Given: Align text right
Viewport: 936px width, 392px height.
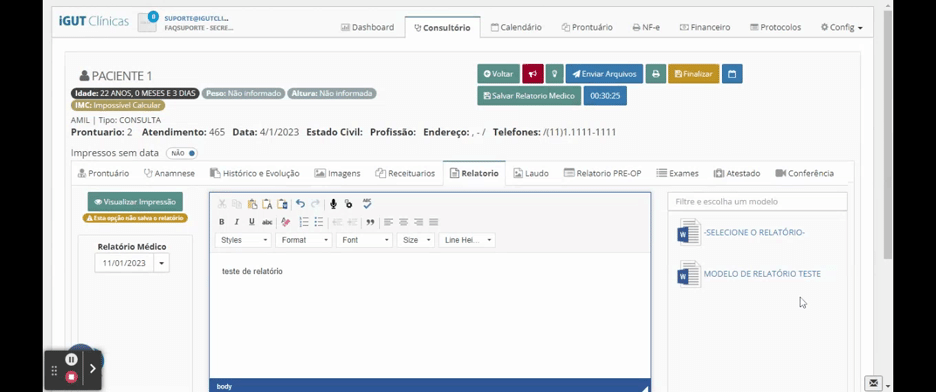Looking at the screenshot, I should pos(418,222).
